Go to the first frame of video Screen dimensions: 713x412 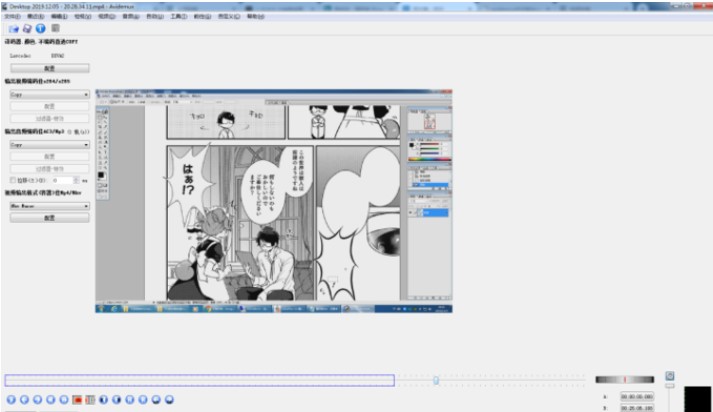130,400
